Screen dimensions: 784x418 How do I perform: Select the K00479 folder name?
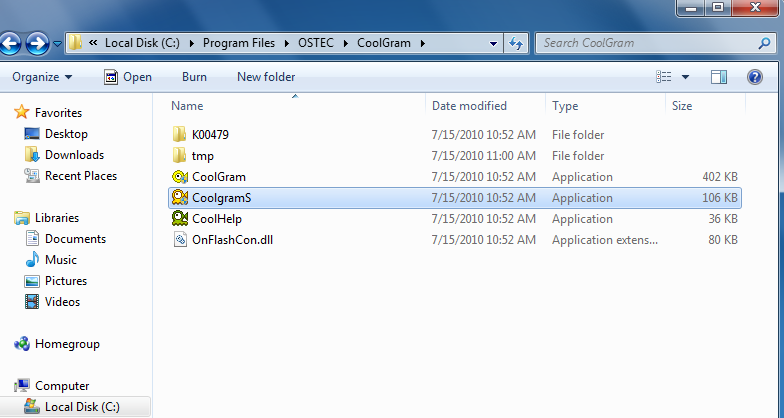(x=210, y=135)
